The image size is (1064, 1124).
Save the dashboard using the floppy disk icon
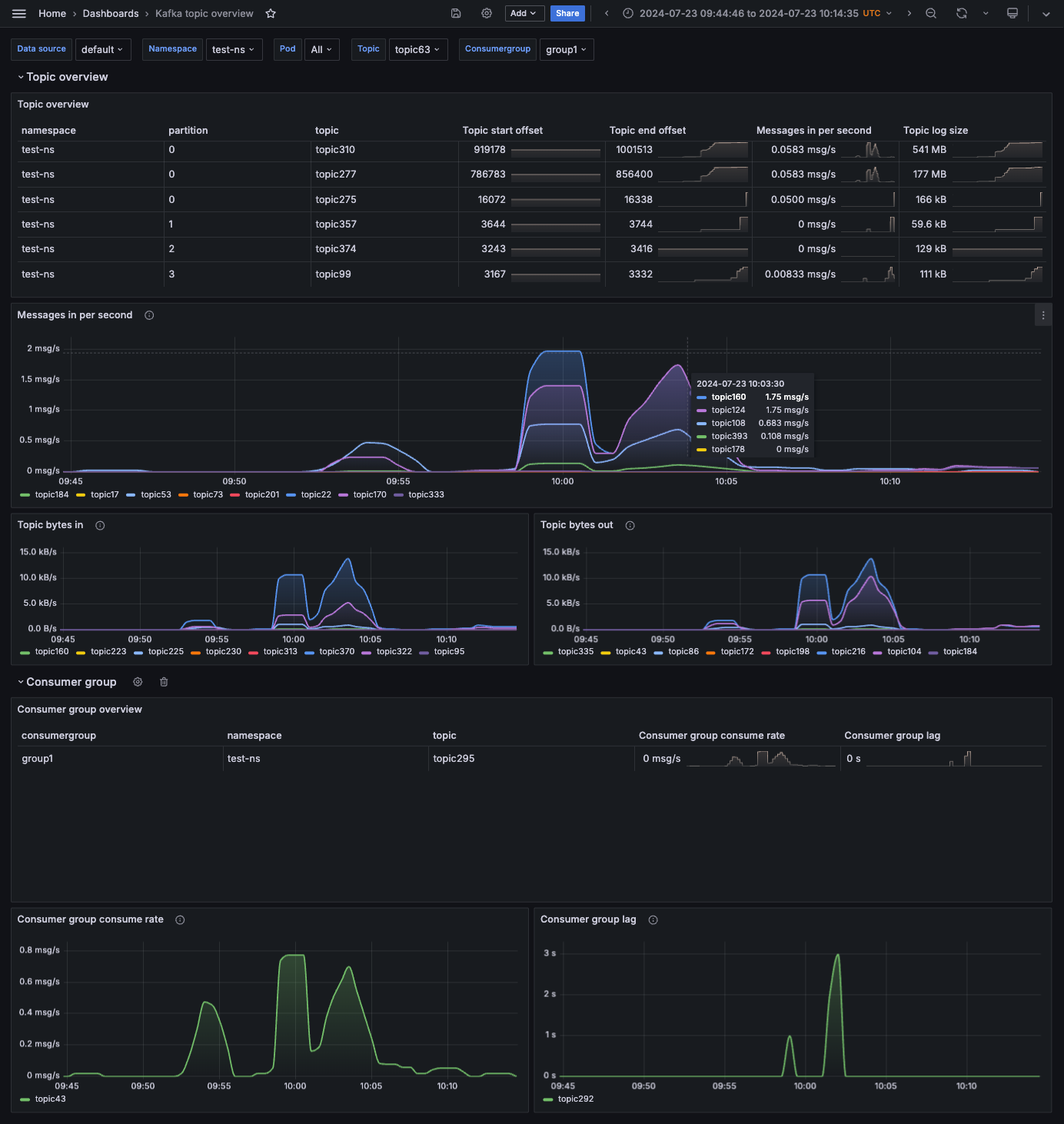[456, 13]
